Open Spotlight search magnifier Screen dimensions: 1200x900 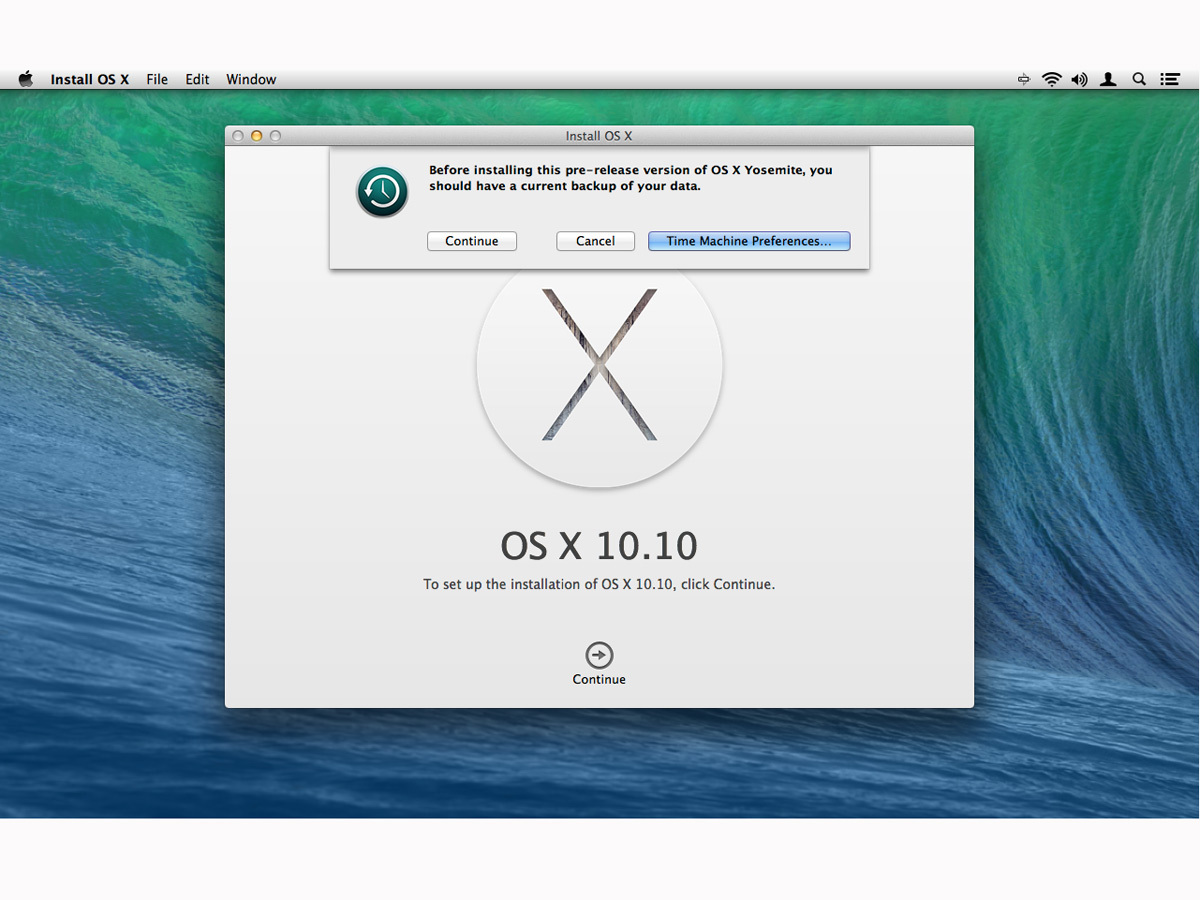point(1139,79)
